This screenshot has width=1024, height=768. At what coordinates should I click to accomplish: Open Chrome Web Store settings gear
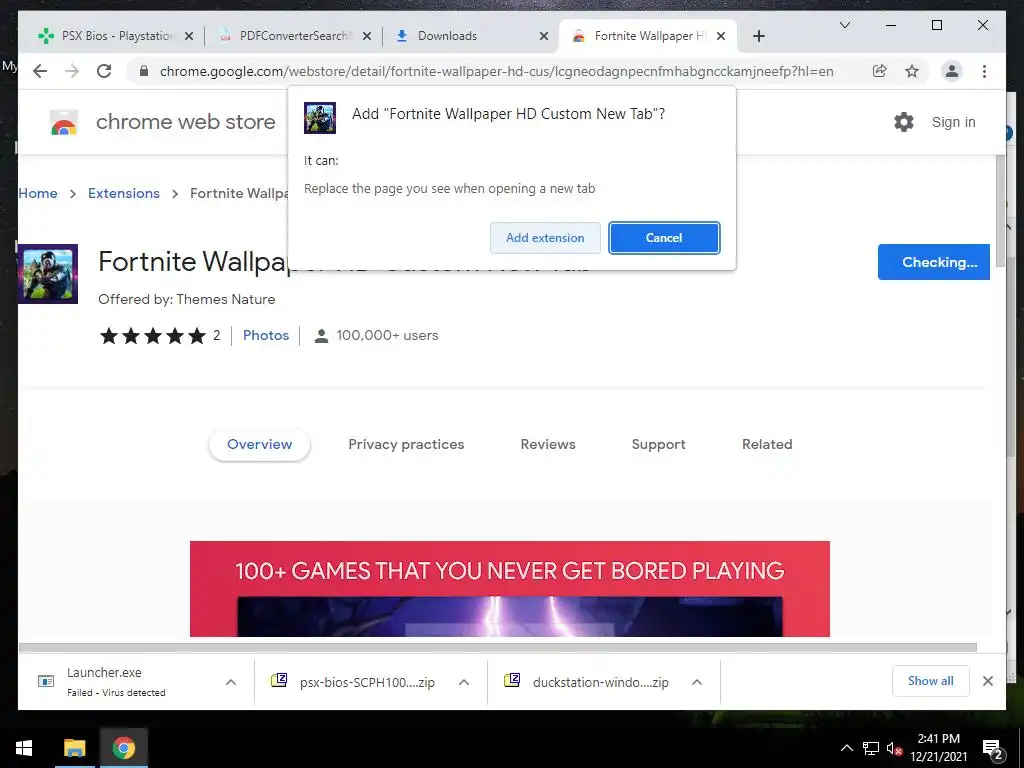pyautogui.click(x=904, y=122)
